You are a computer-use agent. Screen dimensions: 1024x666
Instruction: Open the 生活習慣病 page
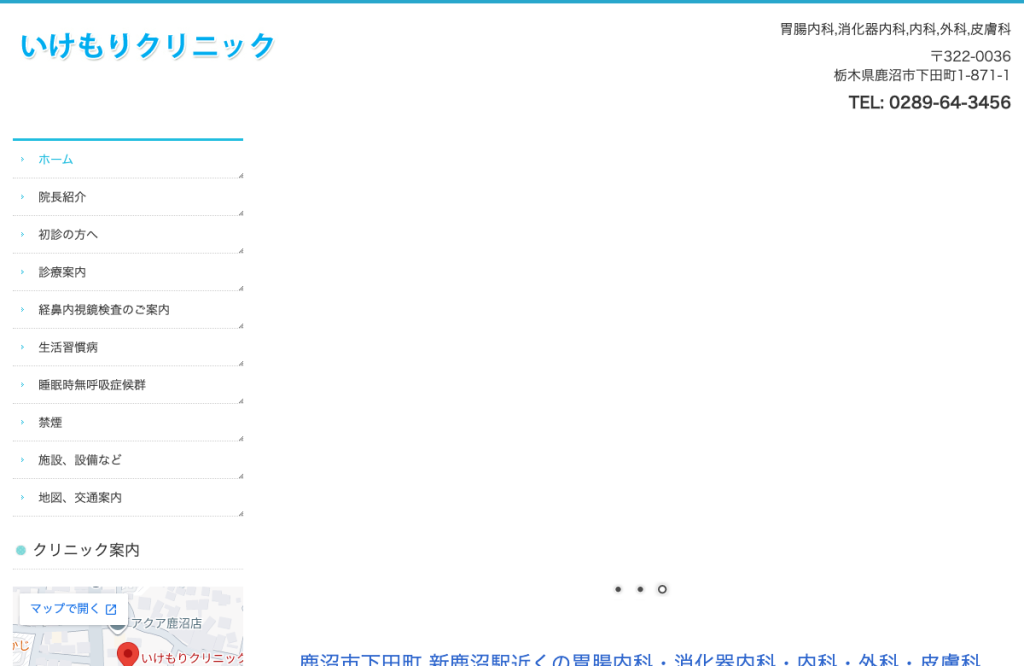[x=128, y=347]
